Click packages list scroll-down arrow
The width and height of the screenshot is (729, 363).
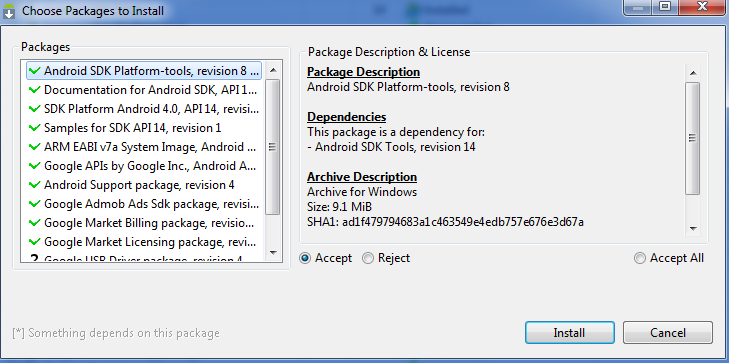273,253
